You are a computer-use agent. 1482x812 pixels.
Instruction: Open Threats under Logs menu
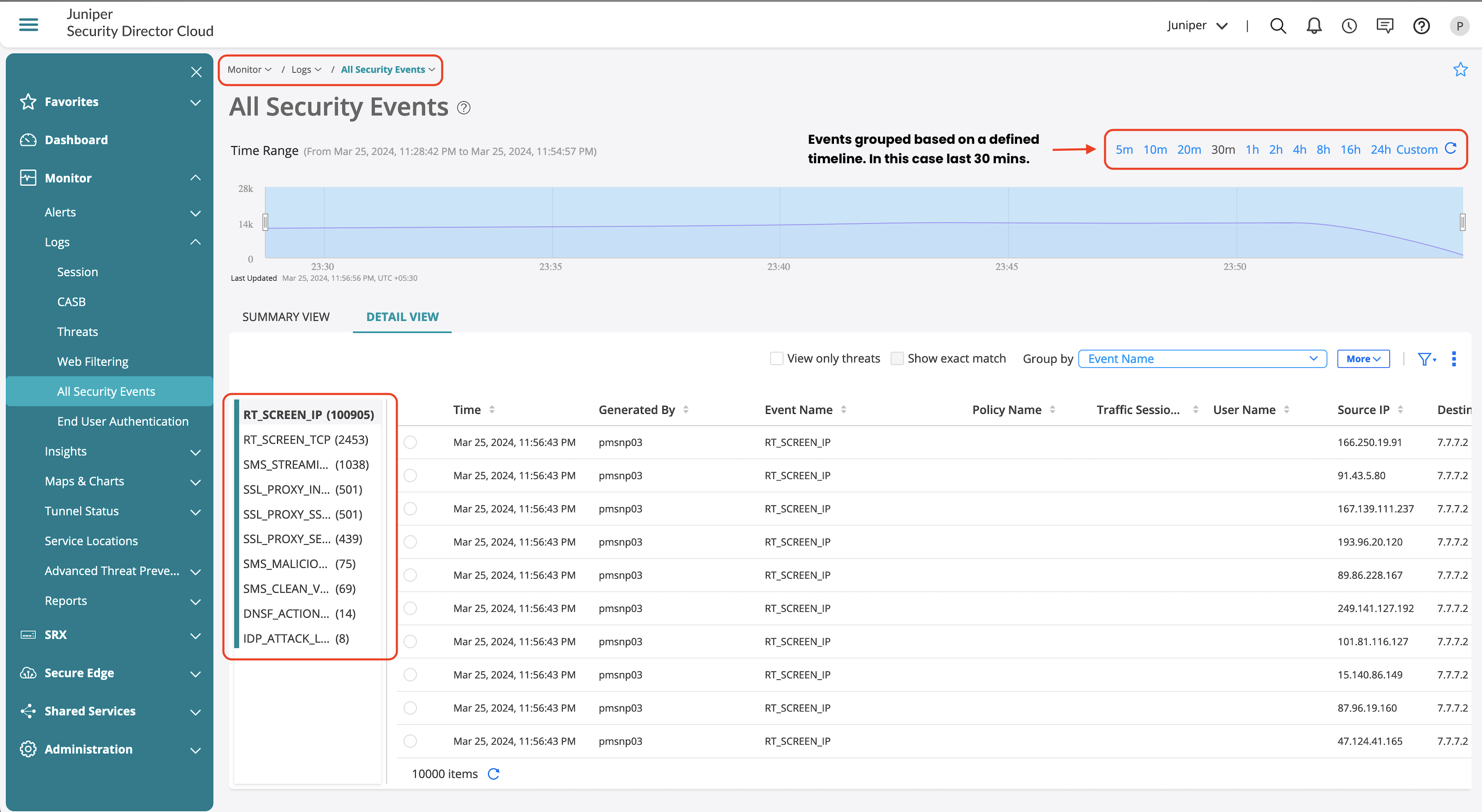[78, 332]
